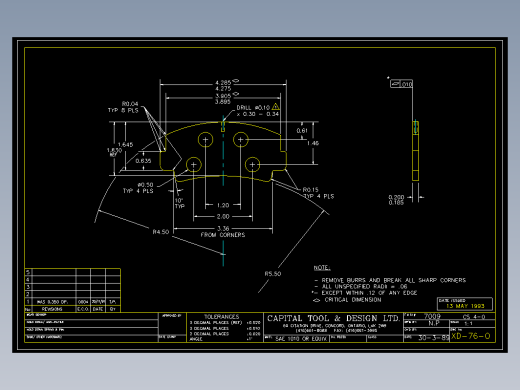Click the N.P field in title block
This screenshot has width=520, height=390.
point(434,323)
